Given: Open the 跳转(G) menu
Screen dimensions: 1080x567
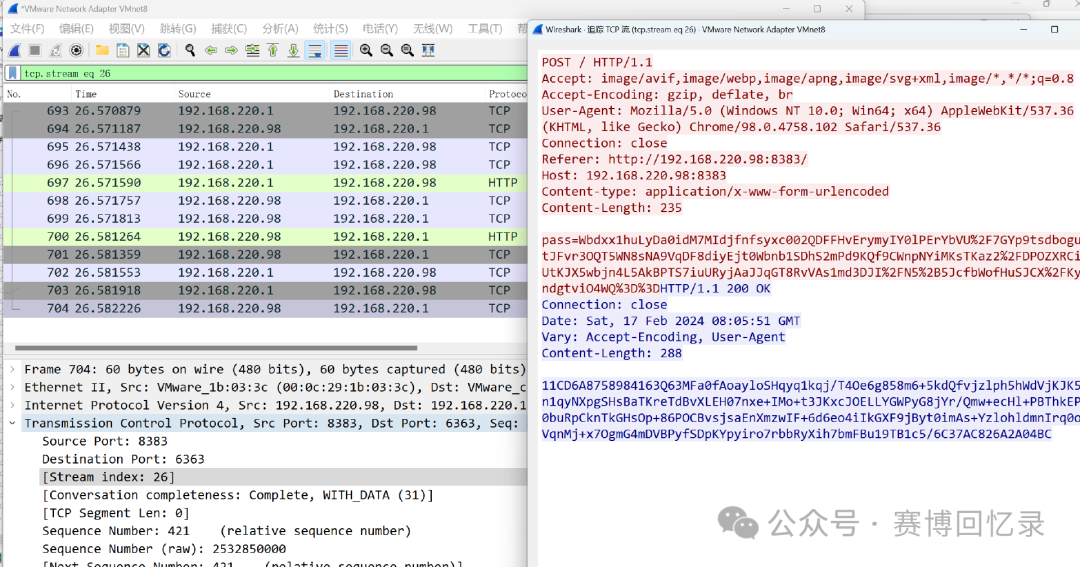Looking at the screenshot, I should 178,29.
